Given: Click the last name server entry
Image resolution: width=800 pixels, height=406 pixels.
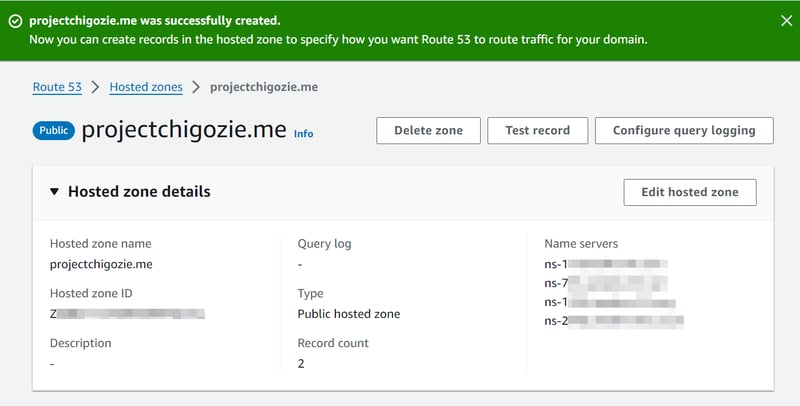Looking at the screenshot, I should tap(612, 321).
